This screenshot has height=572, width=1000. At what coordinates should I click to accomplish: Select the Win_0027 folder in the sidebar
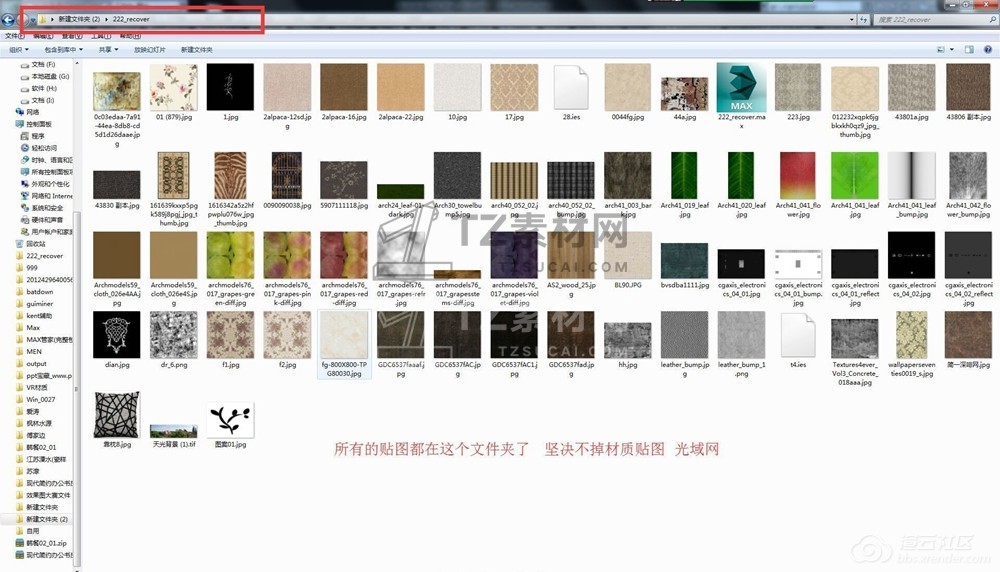click(x=36, y=399)
